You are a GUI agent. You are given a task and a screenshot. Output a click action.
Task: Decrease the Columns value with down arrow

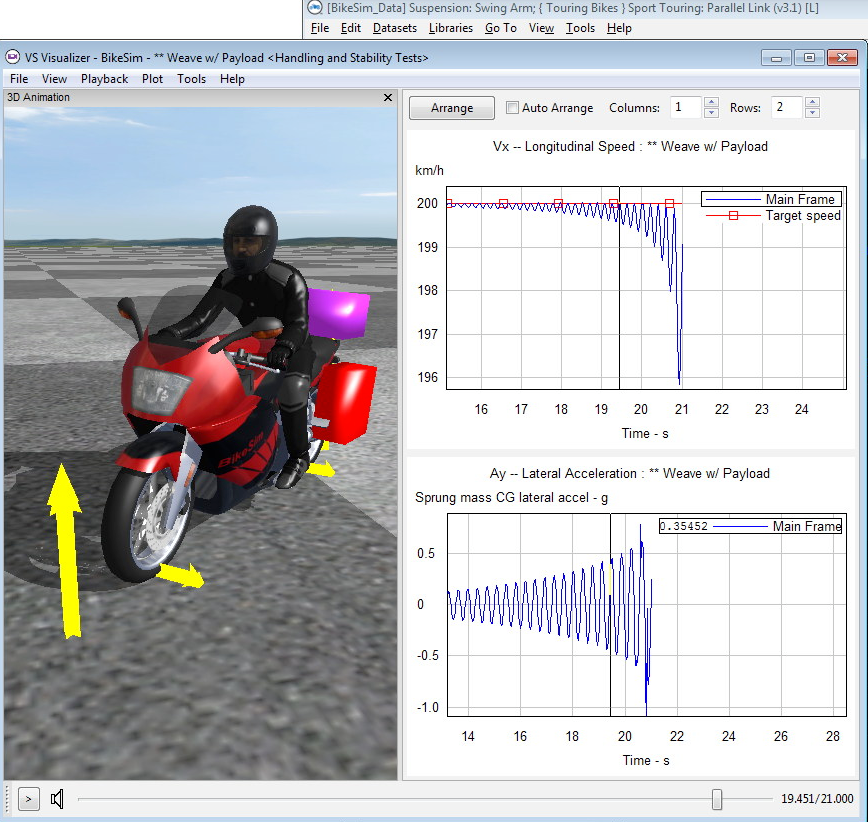click(x=711, y=113)
